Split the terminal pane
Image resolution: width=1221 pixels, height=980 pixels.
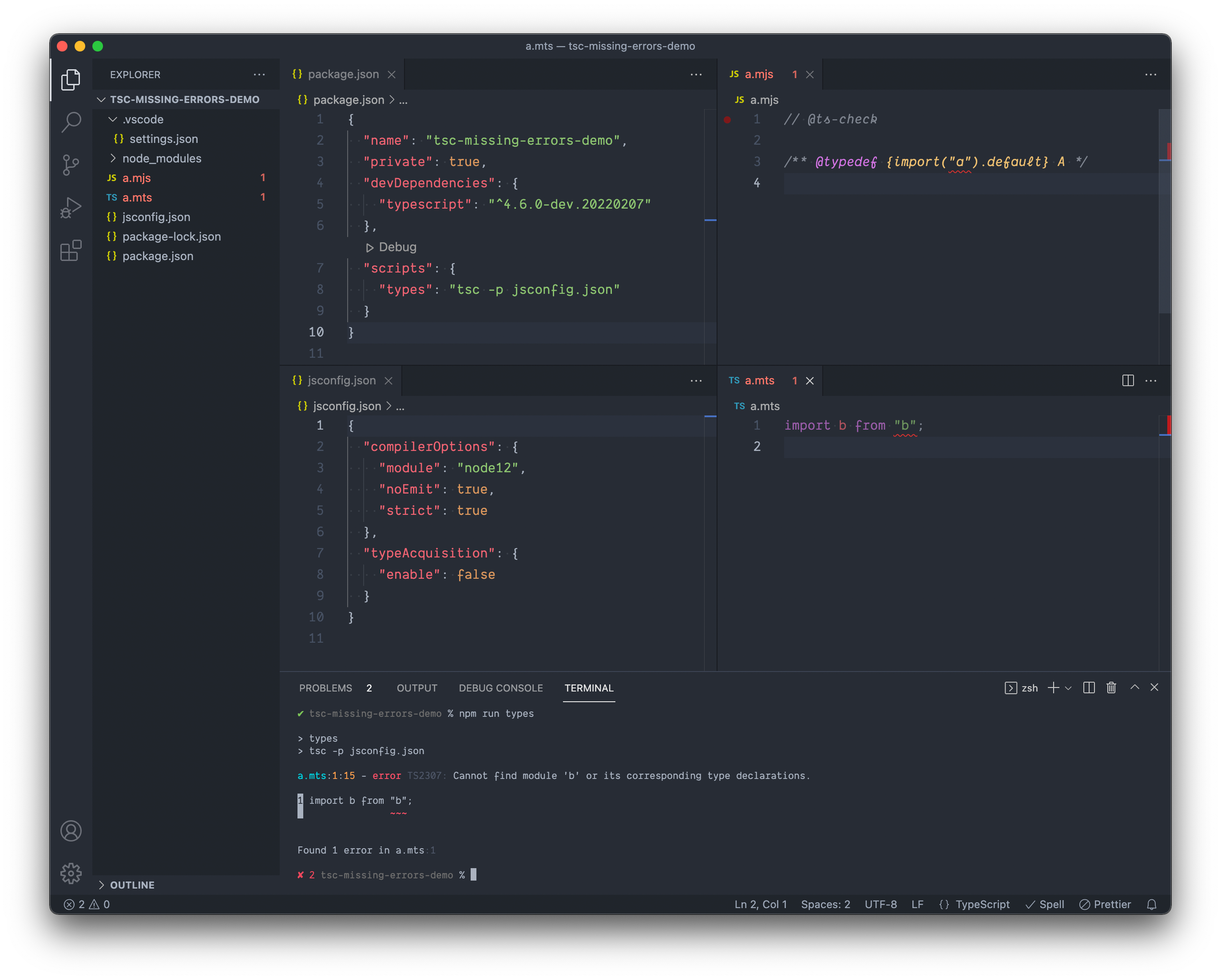click(x=1089, y=688)
